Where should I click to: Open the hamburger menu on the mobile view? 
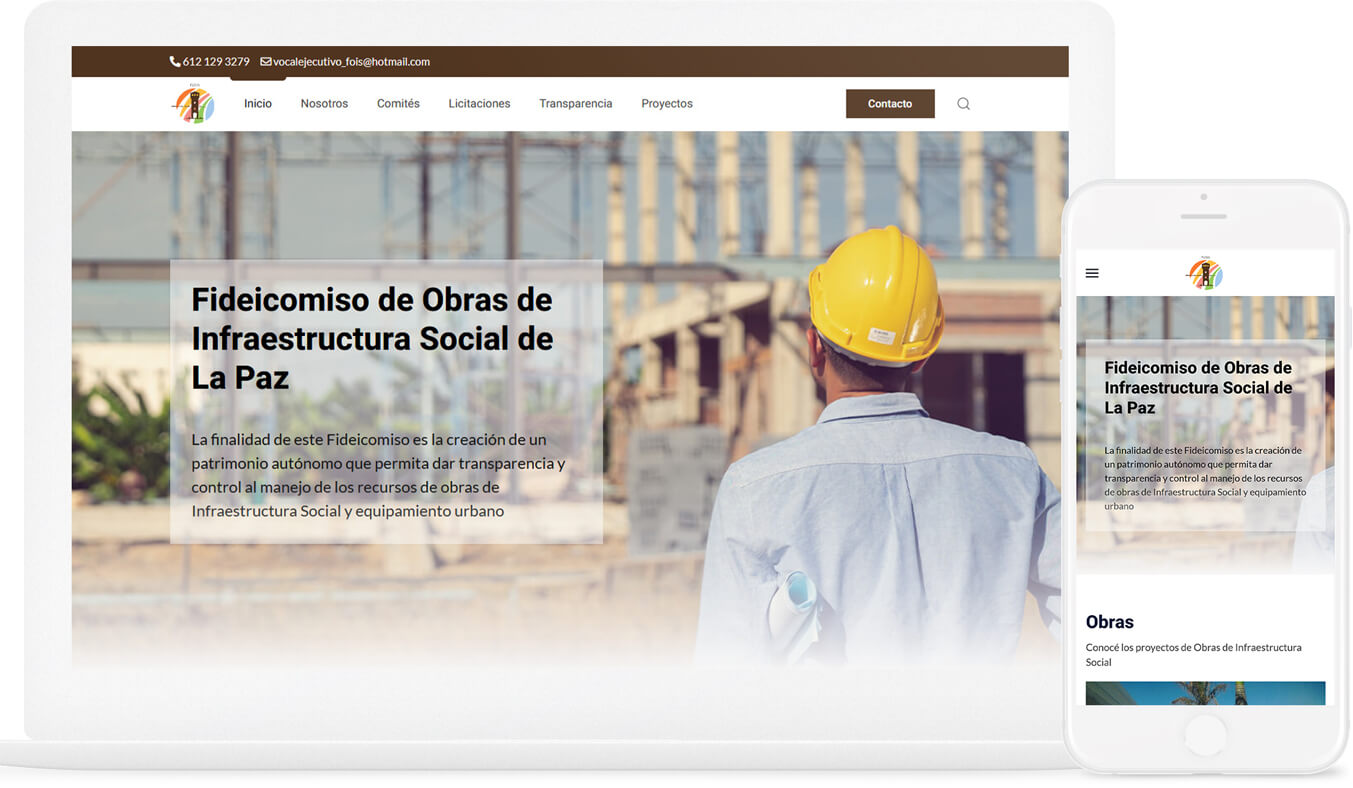coord(1092,272)
